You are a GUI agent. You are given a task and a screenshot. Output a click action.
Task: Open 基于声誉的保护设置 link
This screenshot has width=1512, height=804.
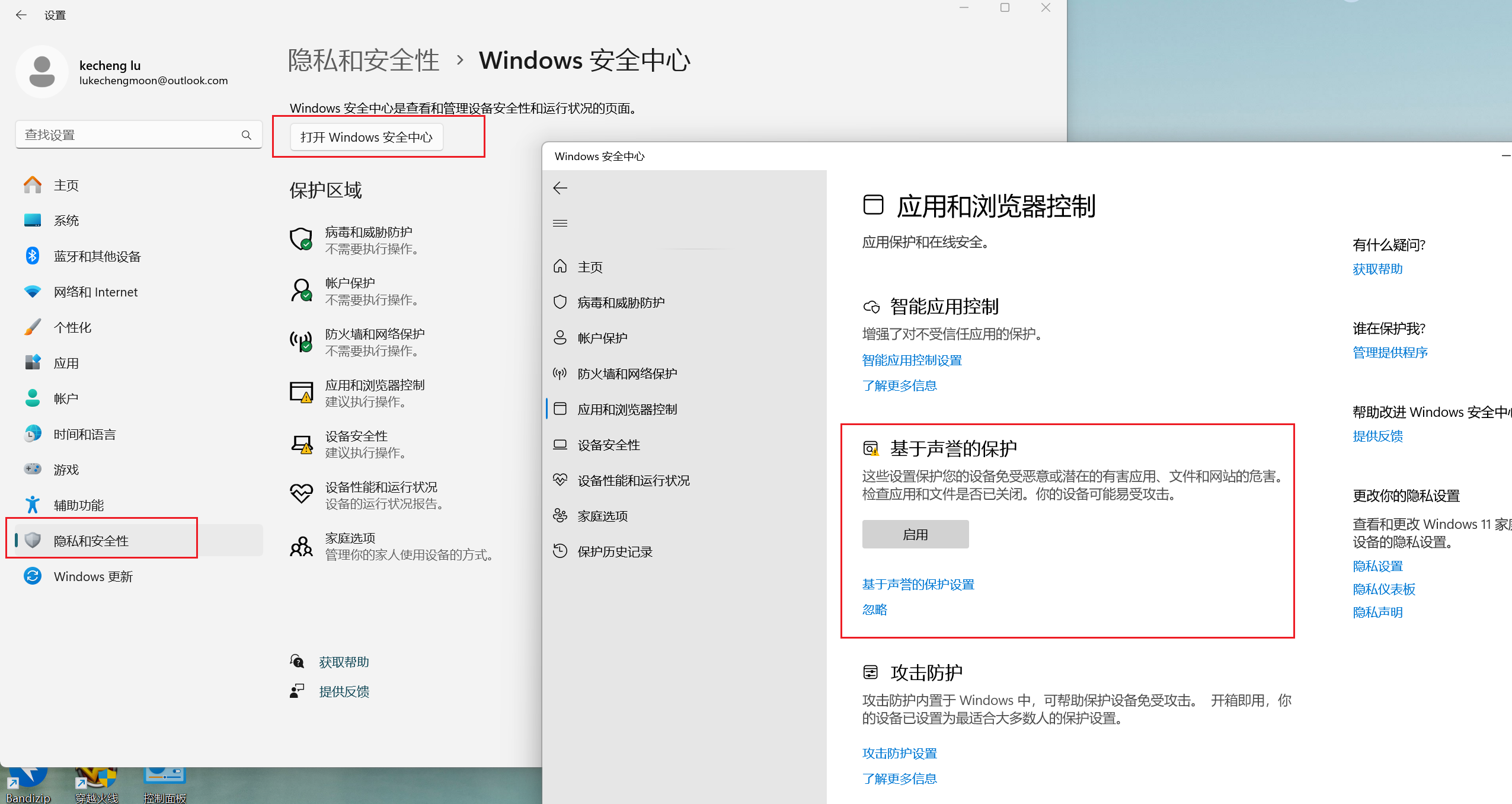[918, 585]
